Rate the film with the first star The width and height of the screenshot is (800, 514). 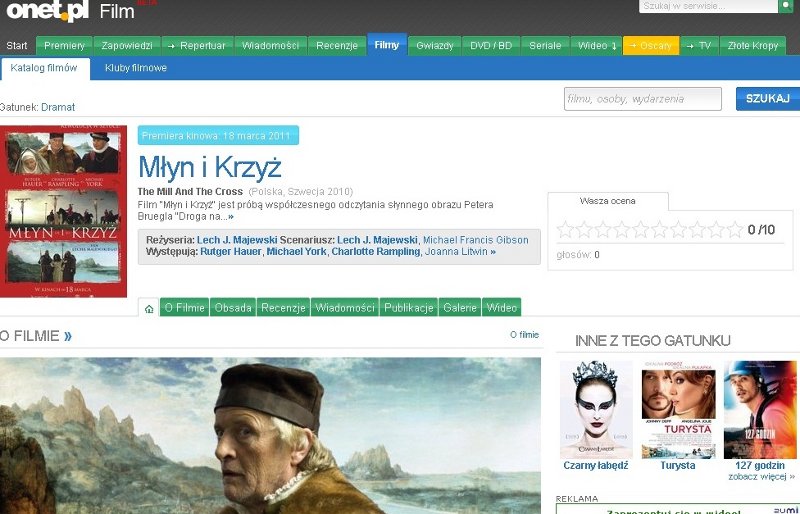pyautogui.click(x=565, y=230)
